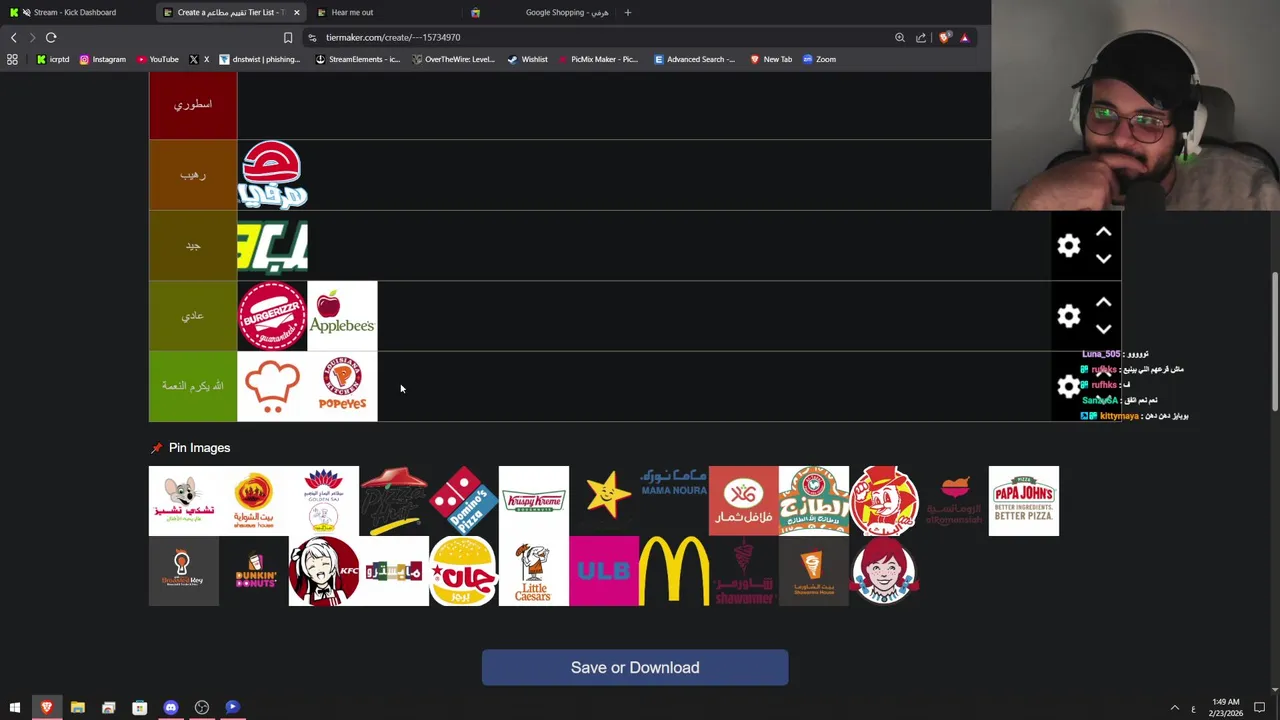The width and height of the screenshot is (1280, 720).
Task: Close the Create a Tier List tab
Action: [x=296, y=12]
